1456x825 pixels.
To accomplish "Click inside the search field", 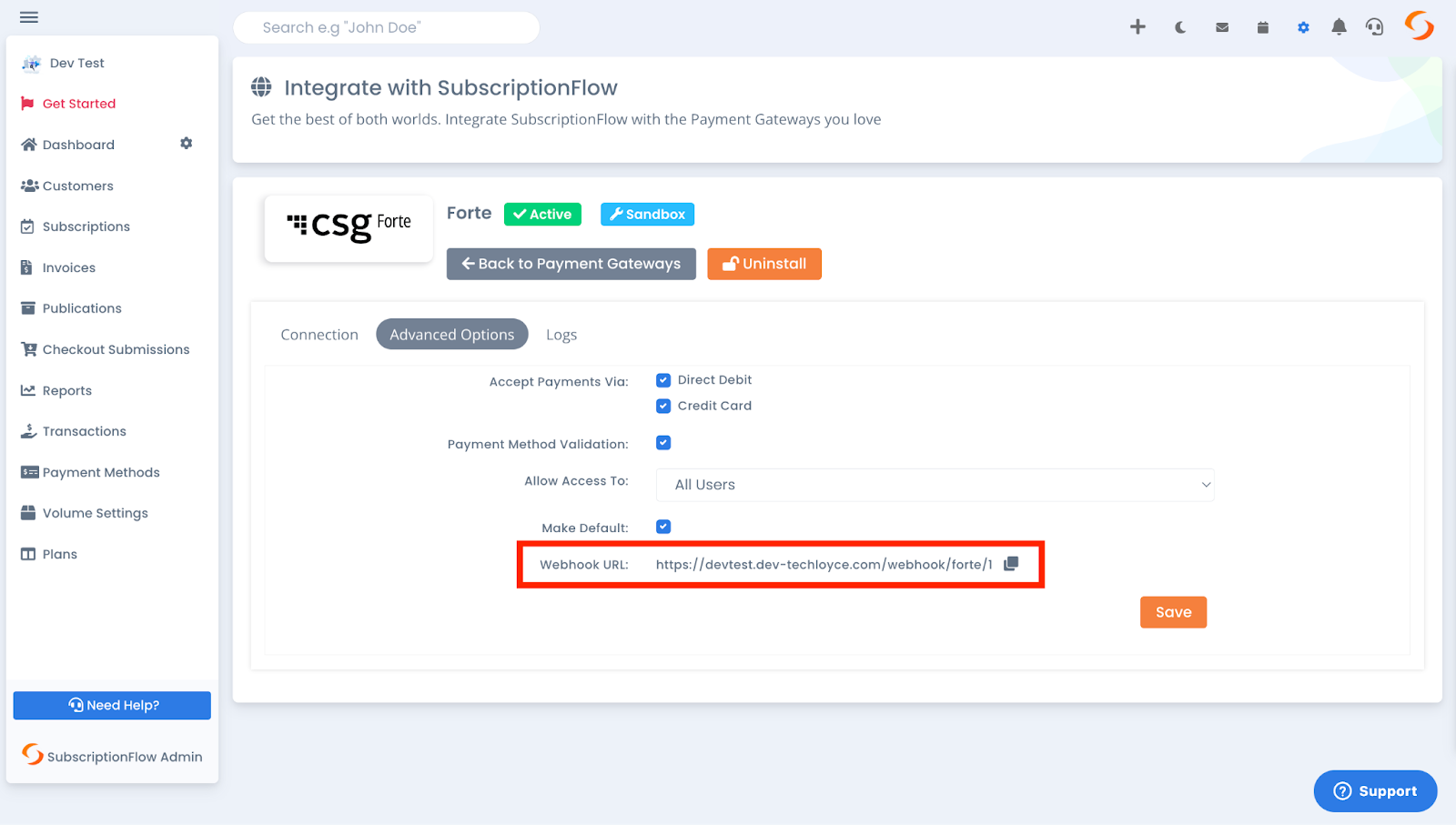I will click(386, 27).
